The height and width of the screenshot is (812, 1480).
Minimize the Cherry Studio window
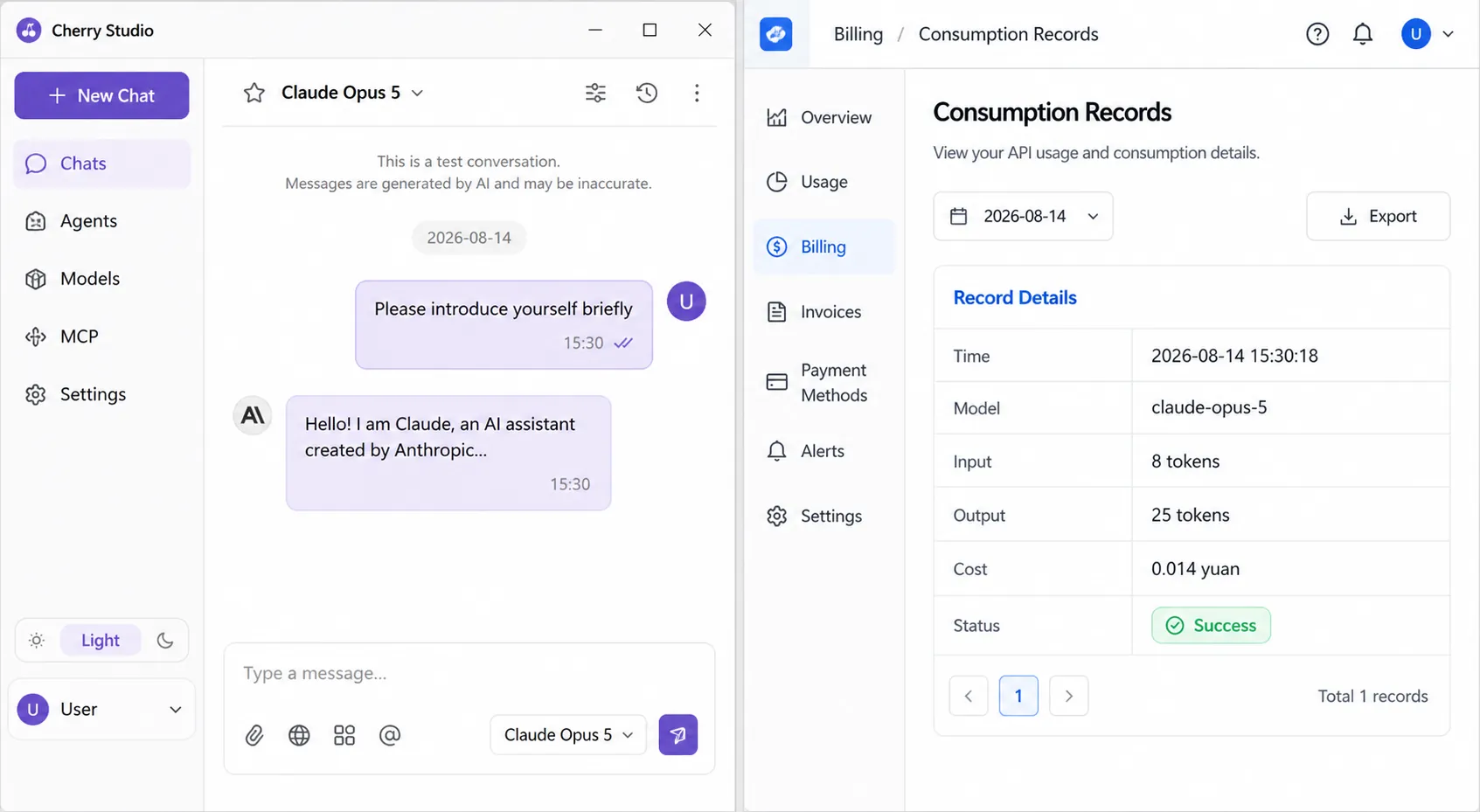click(x=595, y=30)
